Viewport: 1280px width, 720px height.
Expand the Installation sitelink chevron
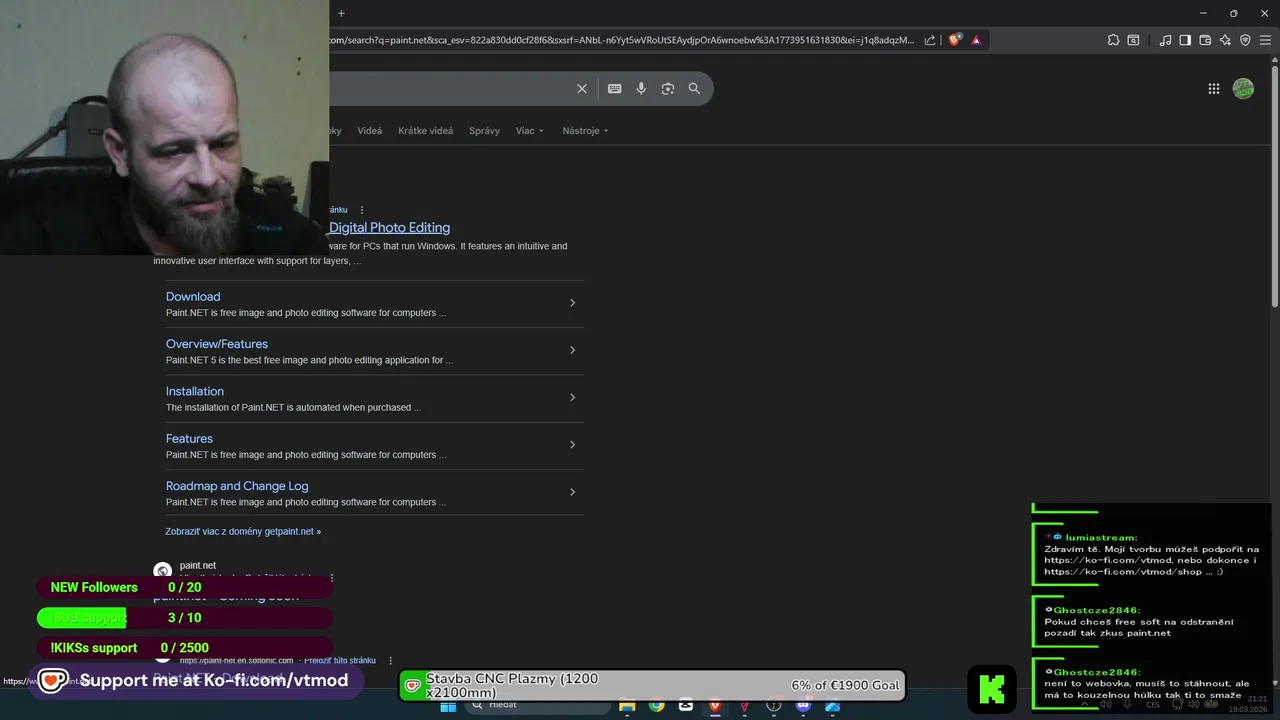point(572,397)
